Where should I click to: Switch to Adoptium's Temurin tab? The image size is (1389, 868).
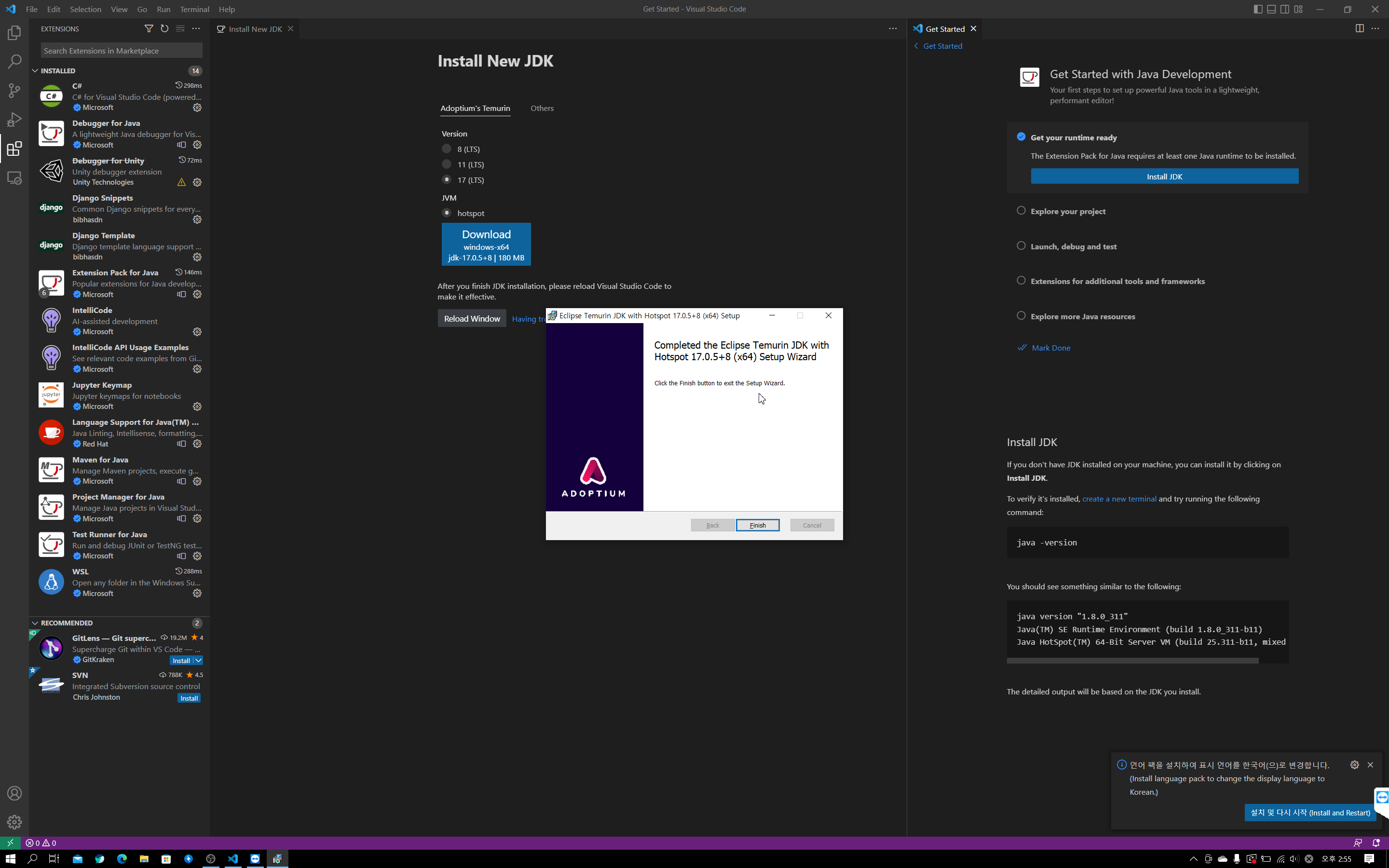click(475, 108)
